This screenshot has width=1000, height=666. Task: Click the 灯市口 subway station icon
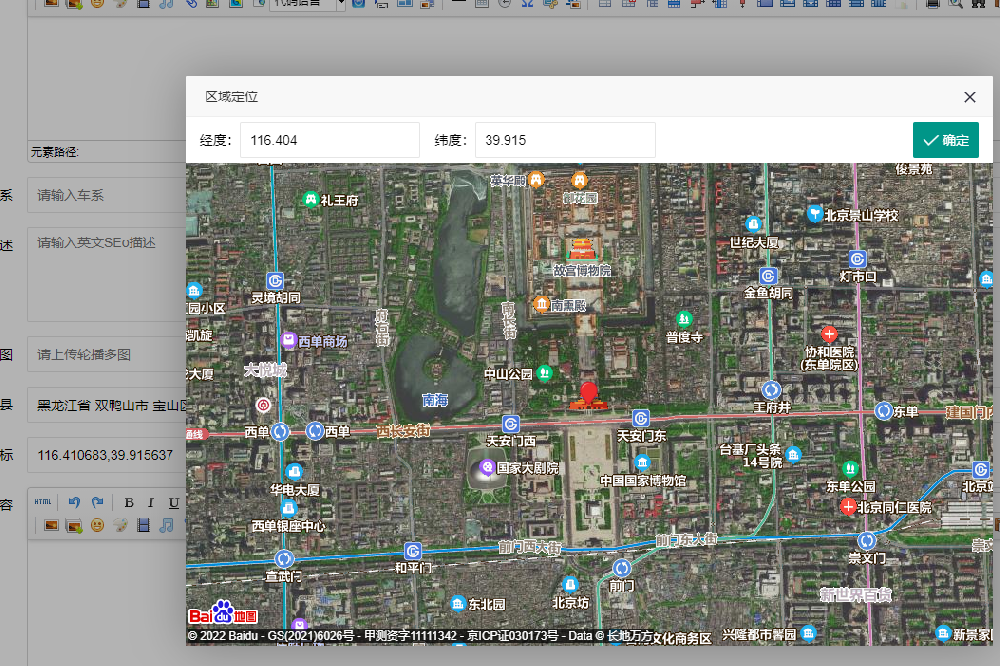(x=857, y=258)
